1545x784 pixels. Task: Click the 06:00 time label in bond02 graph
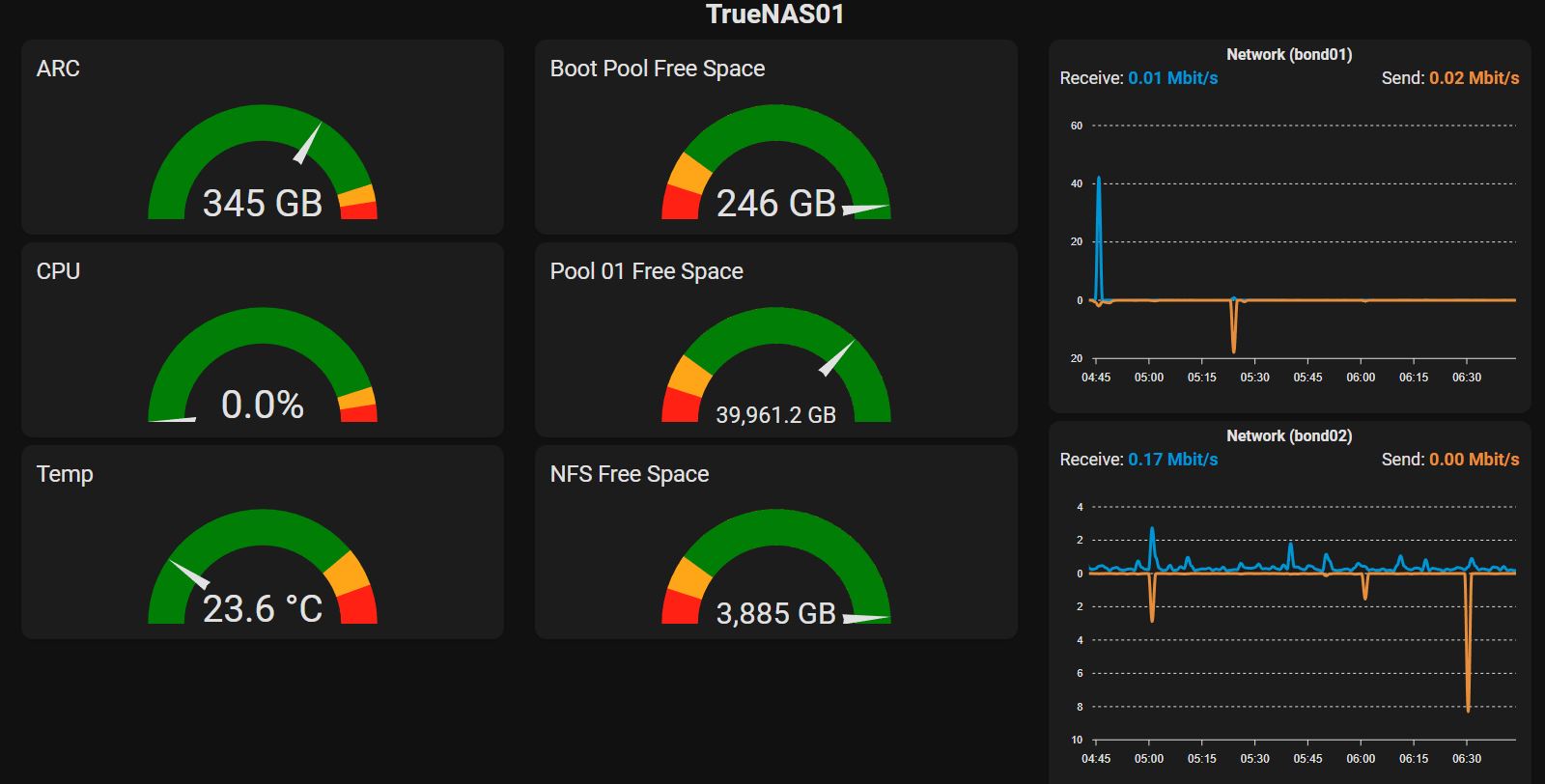tap(1361, 759)
